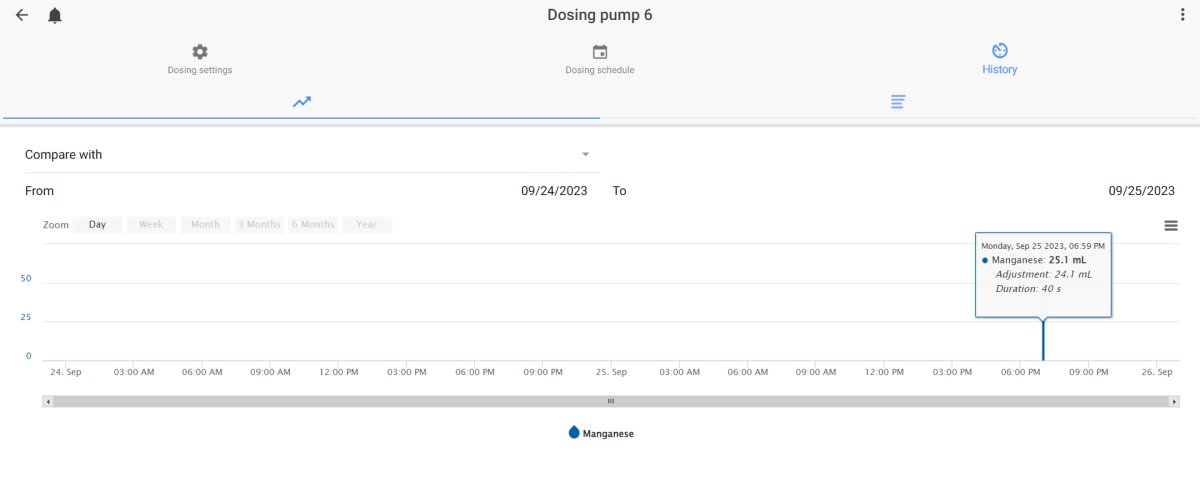
Task: Click the From label
Action: pyautogui.click(x=40, y=191)
